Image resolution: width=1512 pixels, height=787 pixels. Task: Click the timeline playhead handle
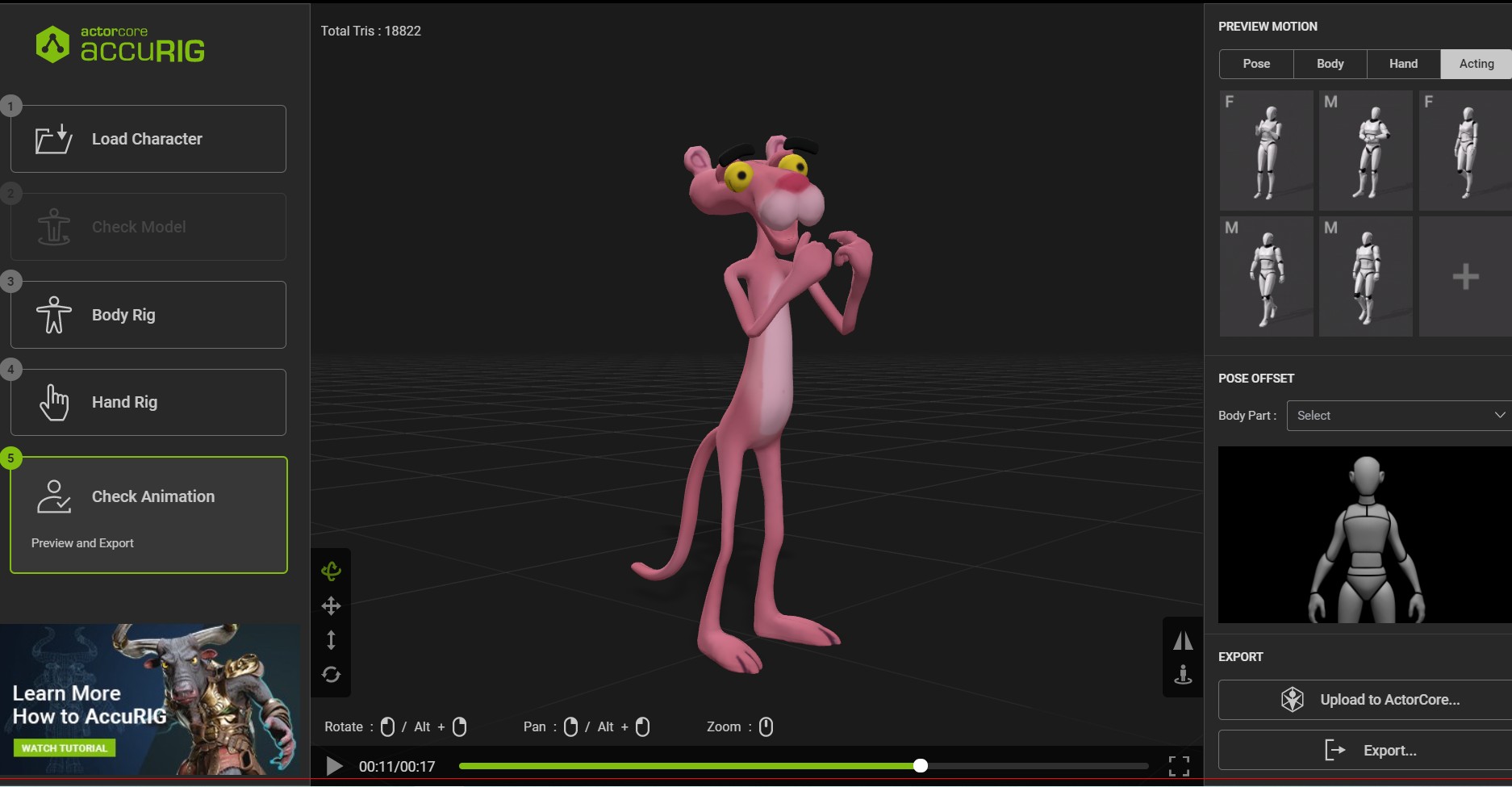tap(921, 766)
